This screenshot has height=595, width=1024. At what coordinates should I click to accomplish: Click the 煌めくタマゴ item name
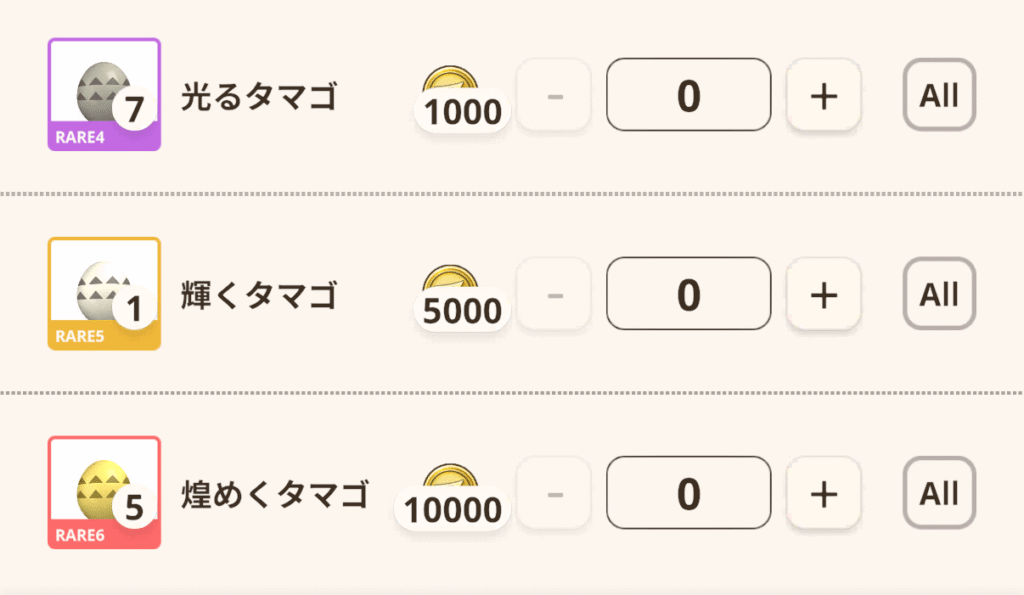point(275,494)
